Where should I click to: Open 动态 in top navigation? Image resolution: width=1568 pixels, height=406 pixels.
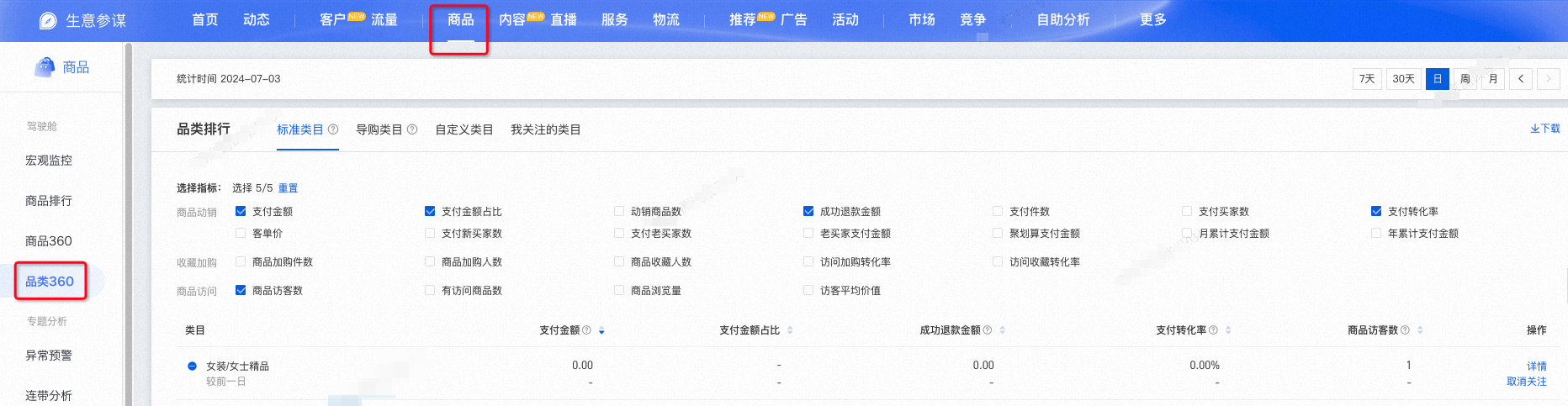point(257,19)
